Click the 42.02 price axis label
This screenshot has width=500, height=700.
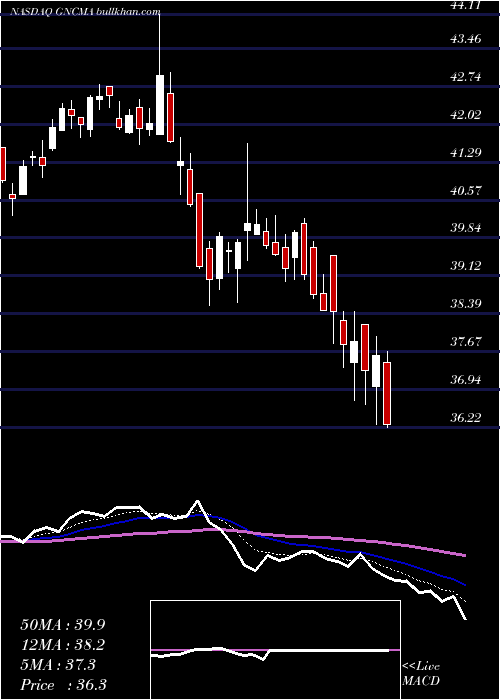pyautogui.click(x=466, y=115)
